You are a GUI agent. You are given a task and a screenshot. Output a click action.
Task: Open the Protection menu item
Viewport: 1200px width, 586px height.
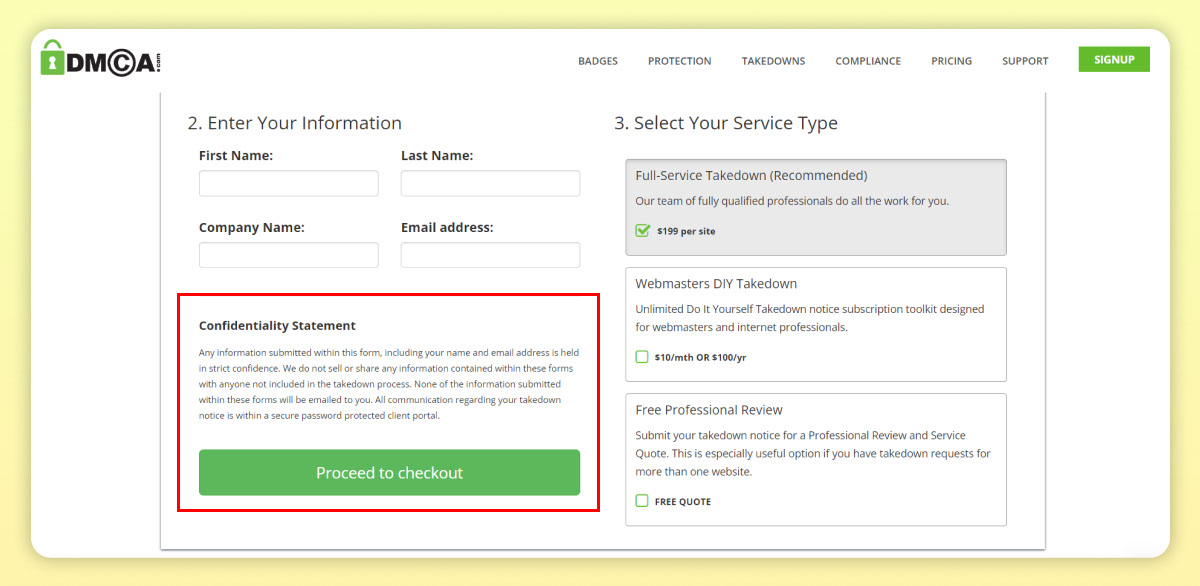[x=679, y=61]
